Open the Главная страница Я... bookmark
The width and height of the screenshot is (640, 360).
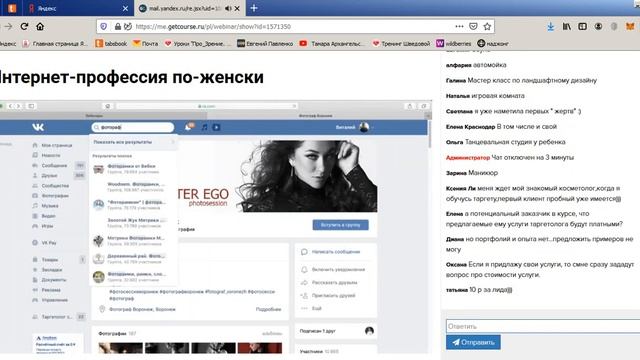pyautogui.click(x=55, y=43)
